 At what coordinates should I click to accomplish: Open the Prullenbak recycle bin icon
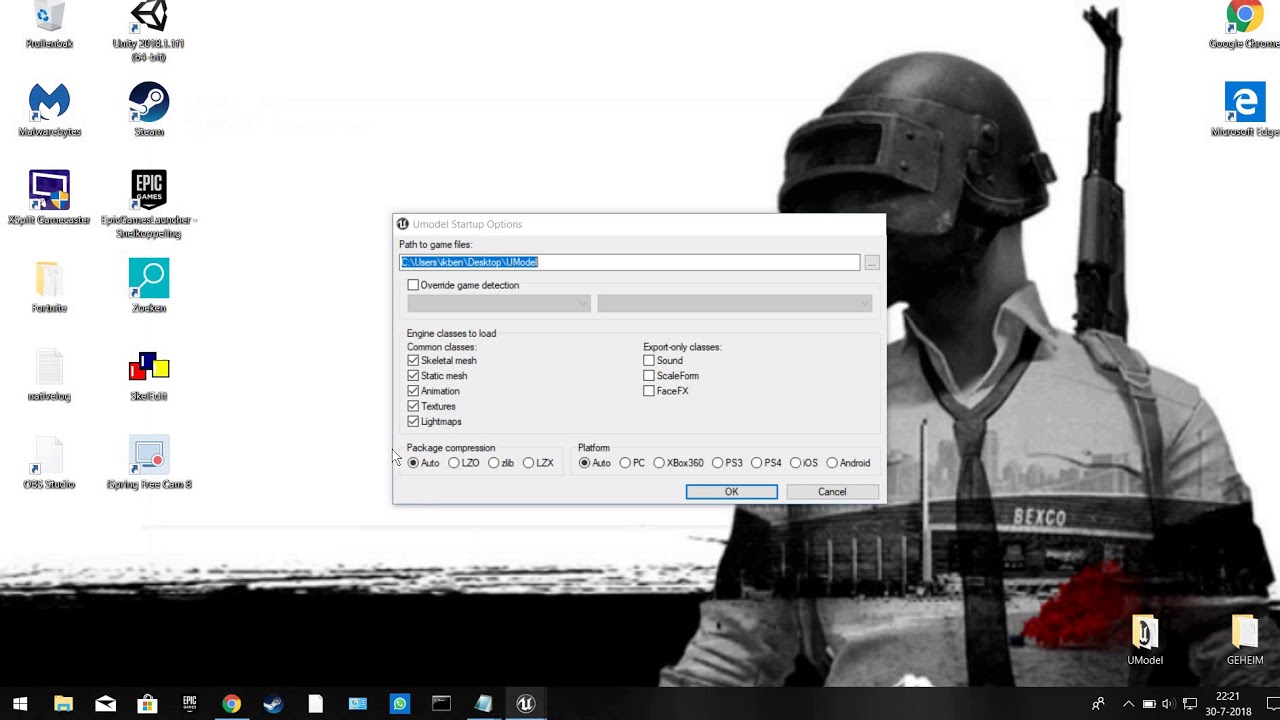pos(49,25)
